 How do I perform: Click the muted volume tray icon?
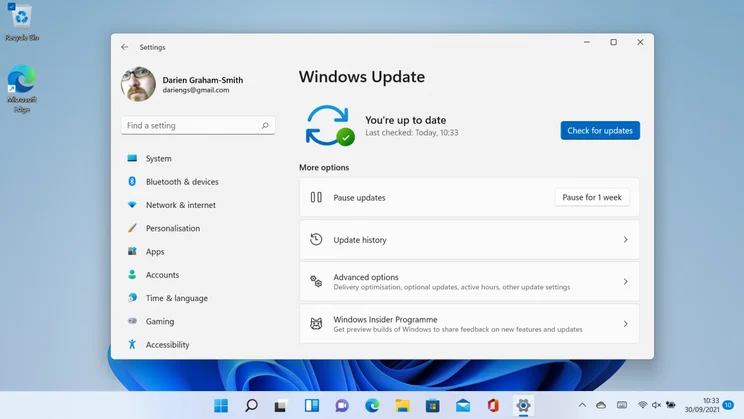coord(656,405)
